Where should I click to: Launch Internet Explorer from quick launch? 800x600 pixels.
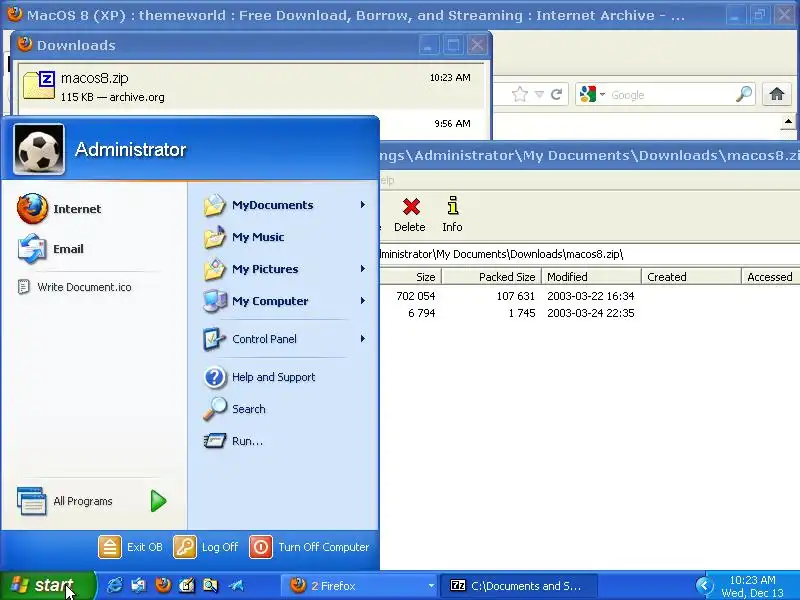(114, 585)
